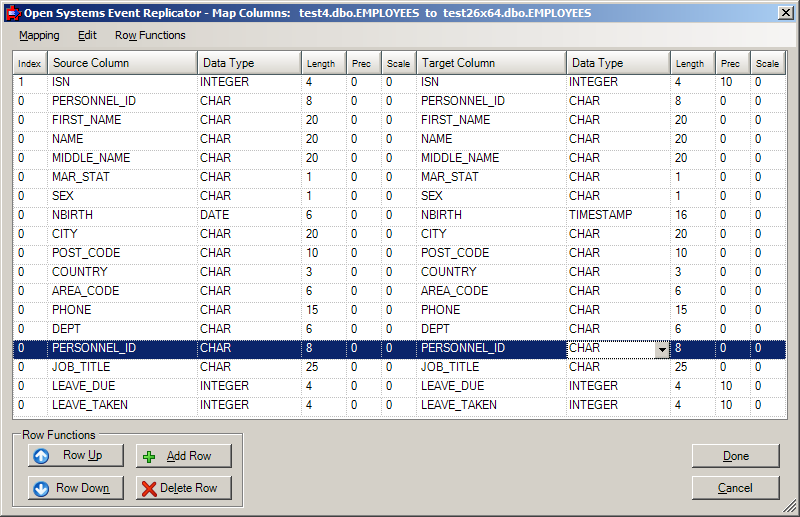This screenshot has width=800, height=517.
Task: Click the index value 1 in the ISN row
Action: pos(30,82)
